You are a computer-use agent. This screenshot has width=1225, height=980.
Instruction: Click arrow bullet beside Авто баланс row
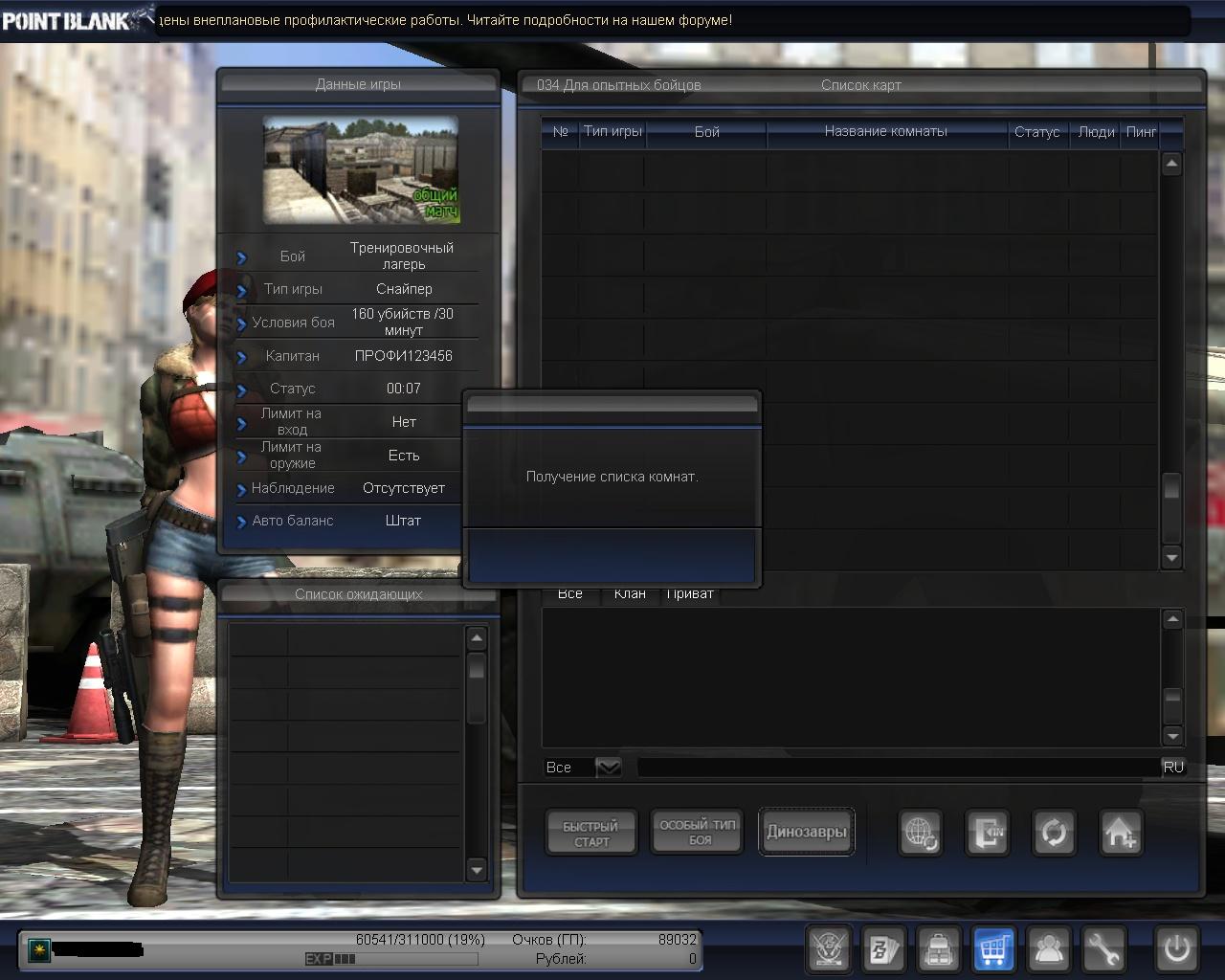[x=241, y=522]
